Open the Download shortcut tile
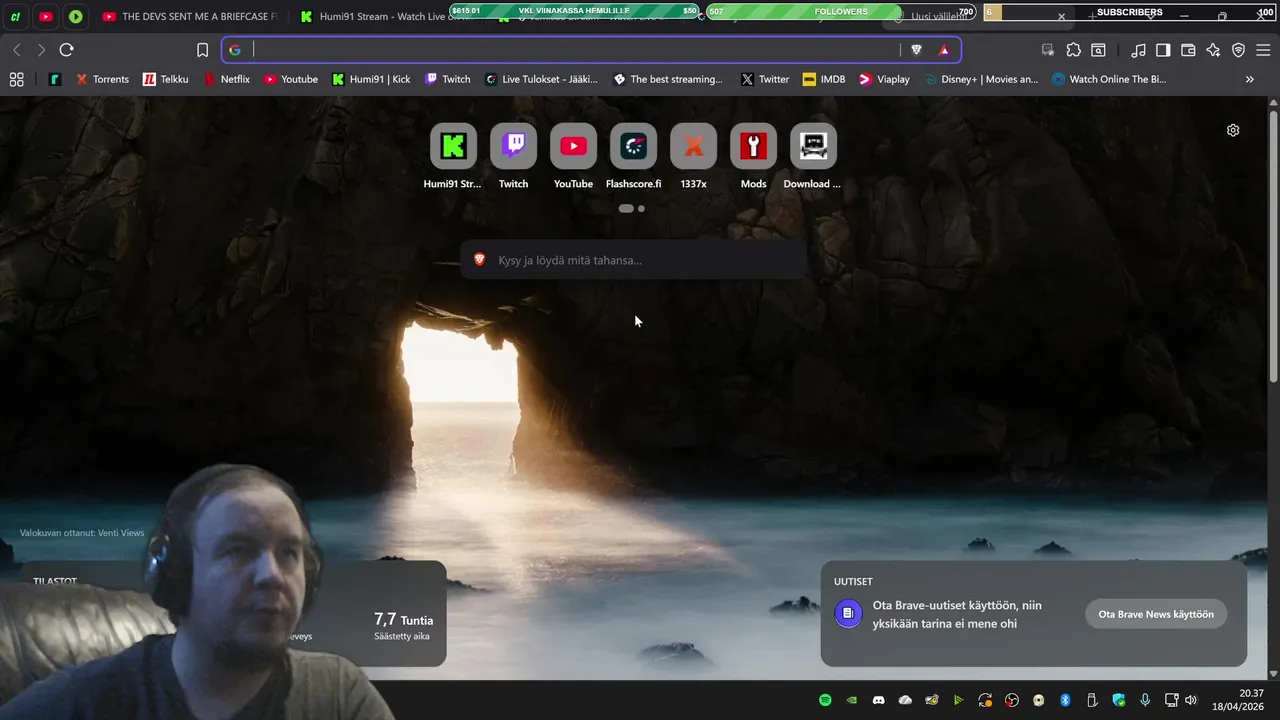This screenshot has width=1280, height=720. [813, 156]
